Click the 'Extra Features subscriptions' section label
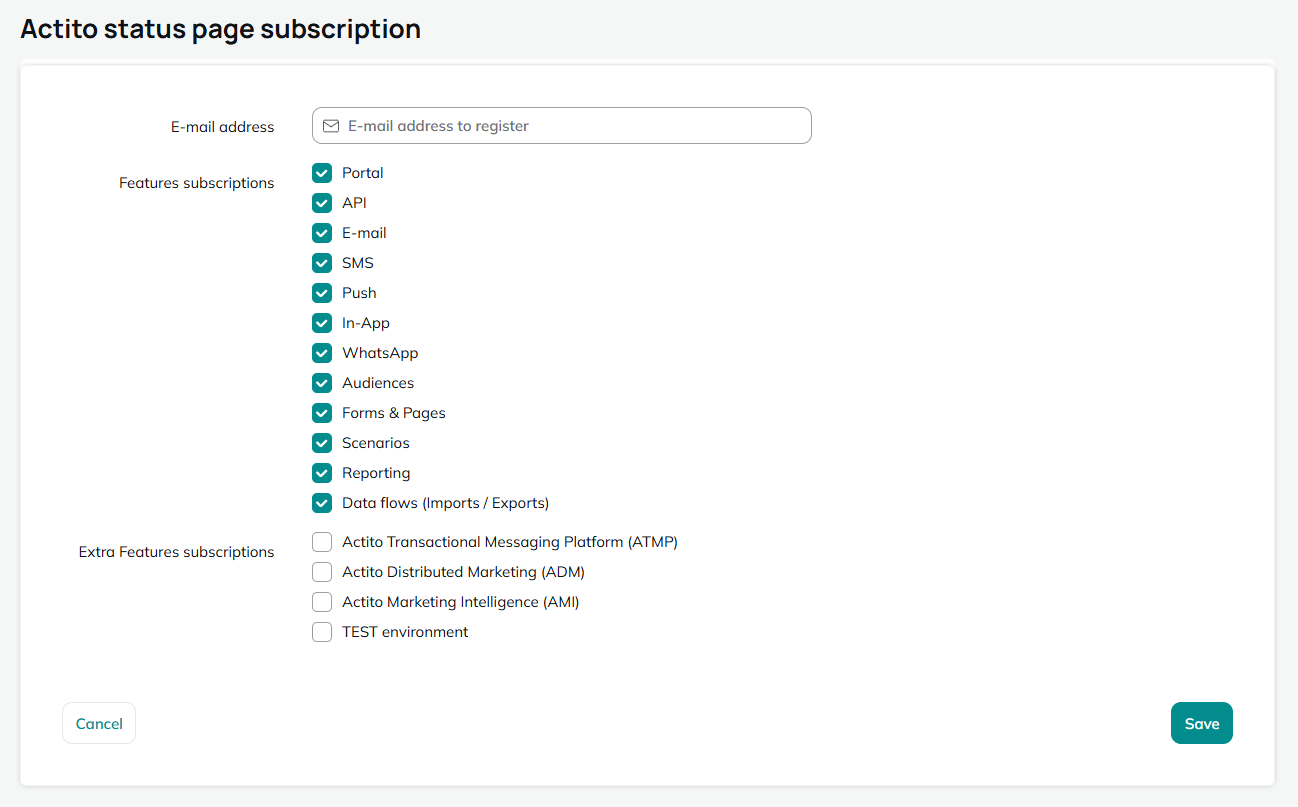 pyautogui.click(x=177, y=552)
